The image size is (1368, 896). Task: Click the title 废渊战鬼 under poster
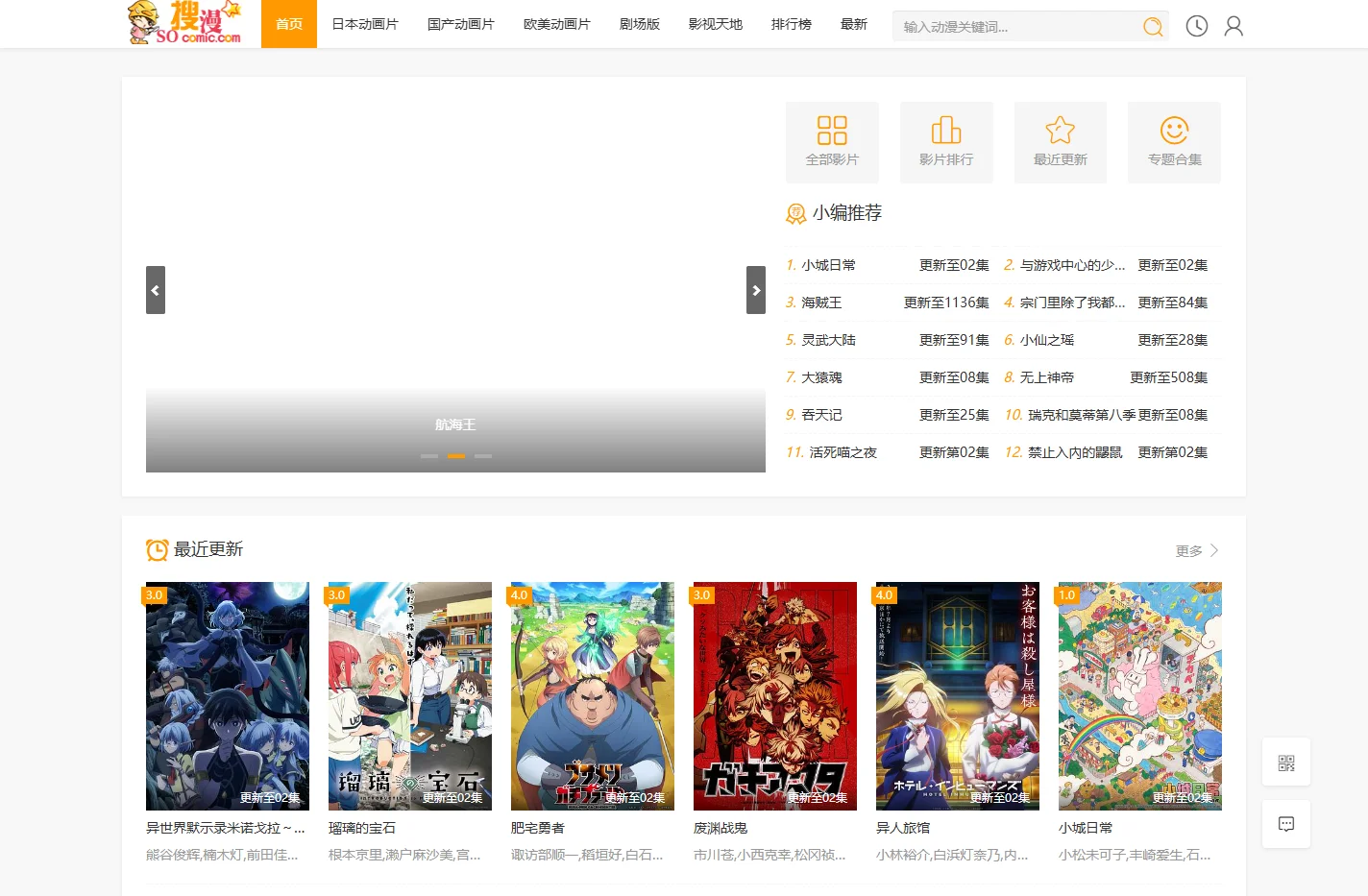click(721, 828)
